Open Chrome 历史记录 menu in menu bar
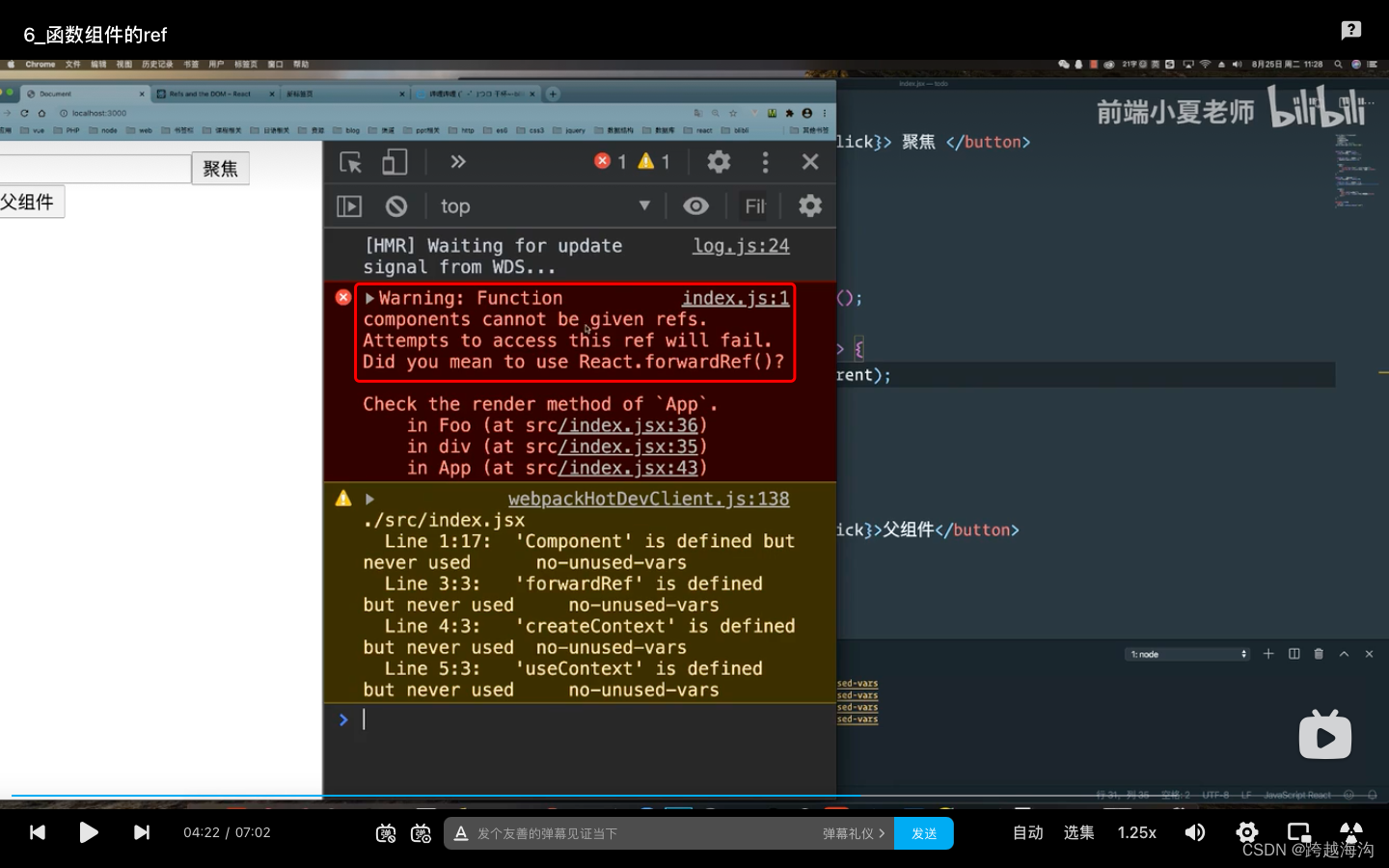This screenshot has width=1389, height=868. pos(157,65)
